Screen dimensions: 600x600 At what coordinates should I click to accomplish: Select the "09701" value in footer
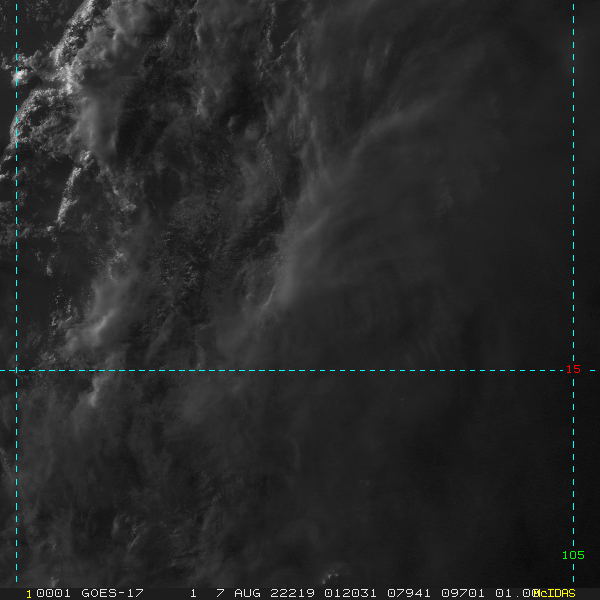(463, 593)
